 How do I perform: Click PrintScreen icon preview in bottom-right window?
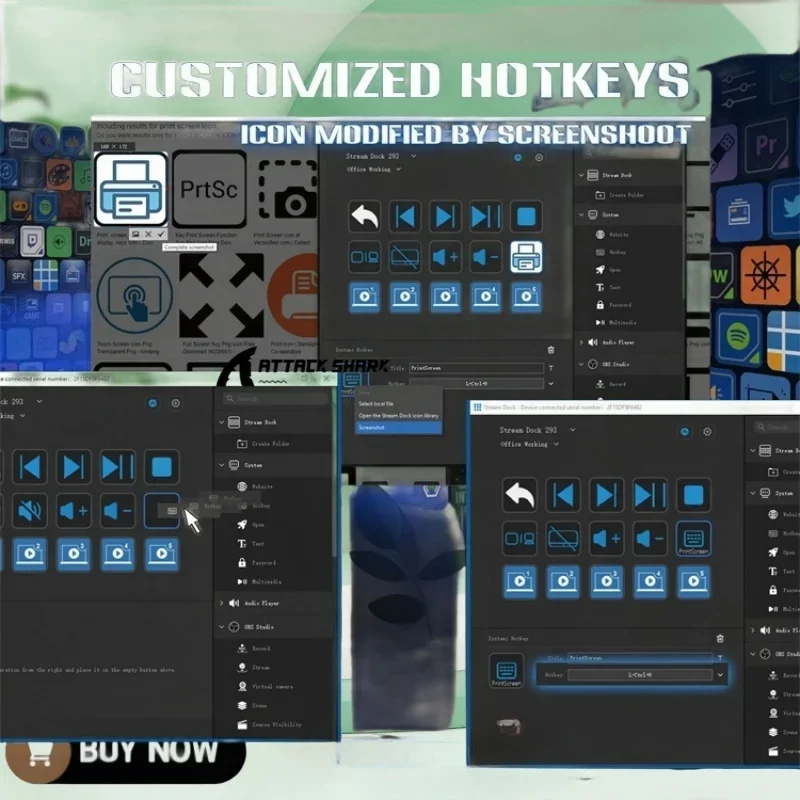[x=506, y=671]
